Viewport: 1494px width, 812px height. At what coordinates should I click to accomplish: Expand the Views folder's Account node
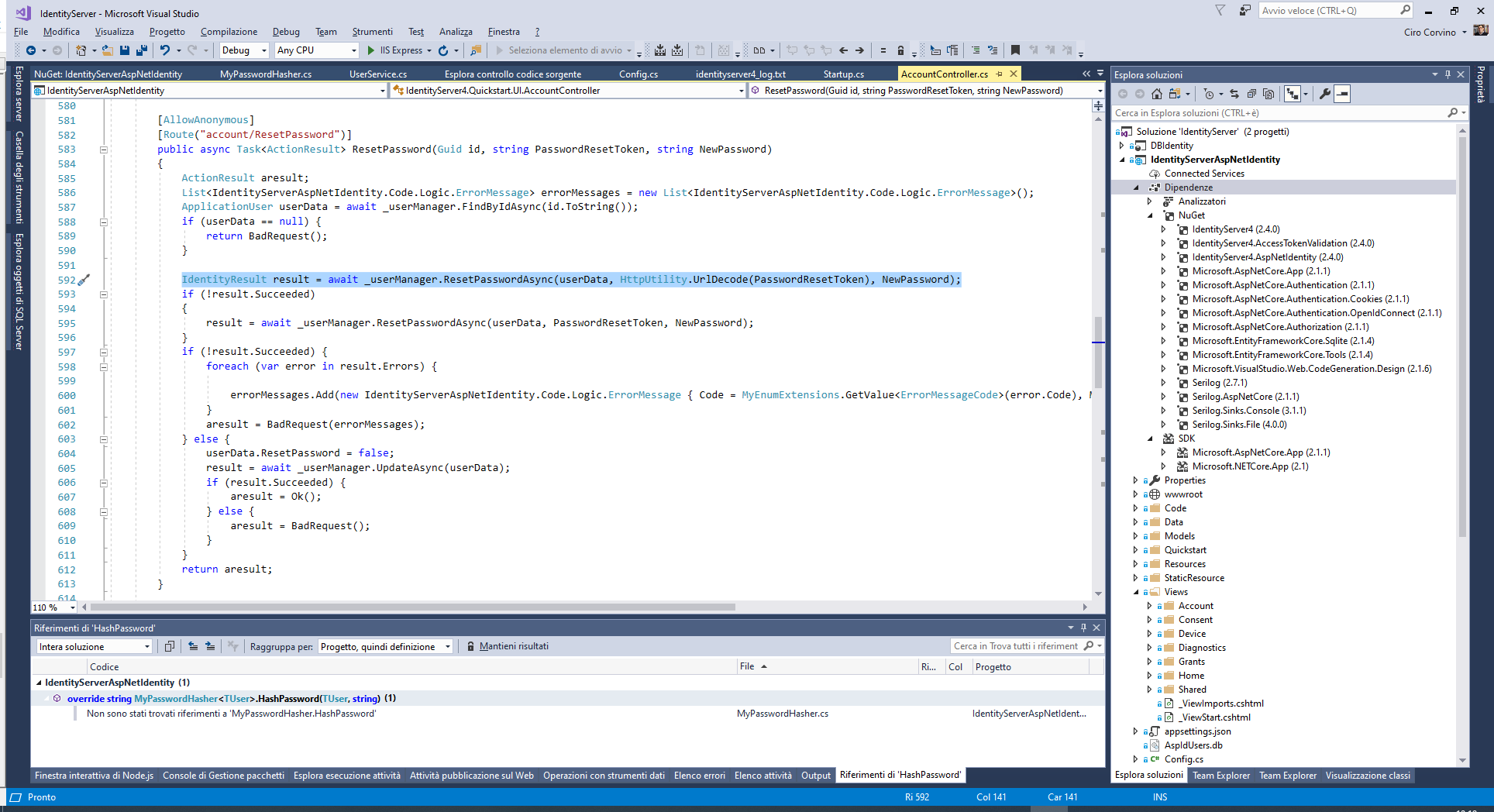tap(1150, 605)
